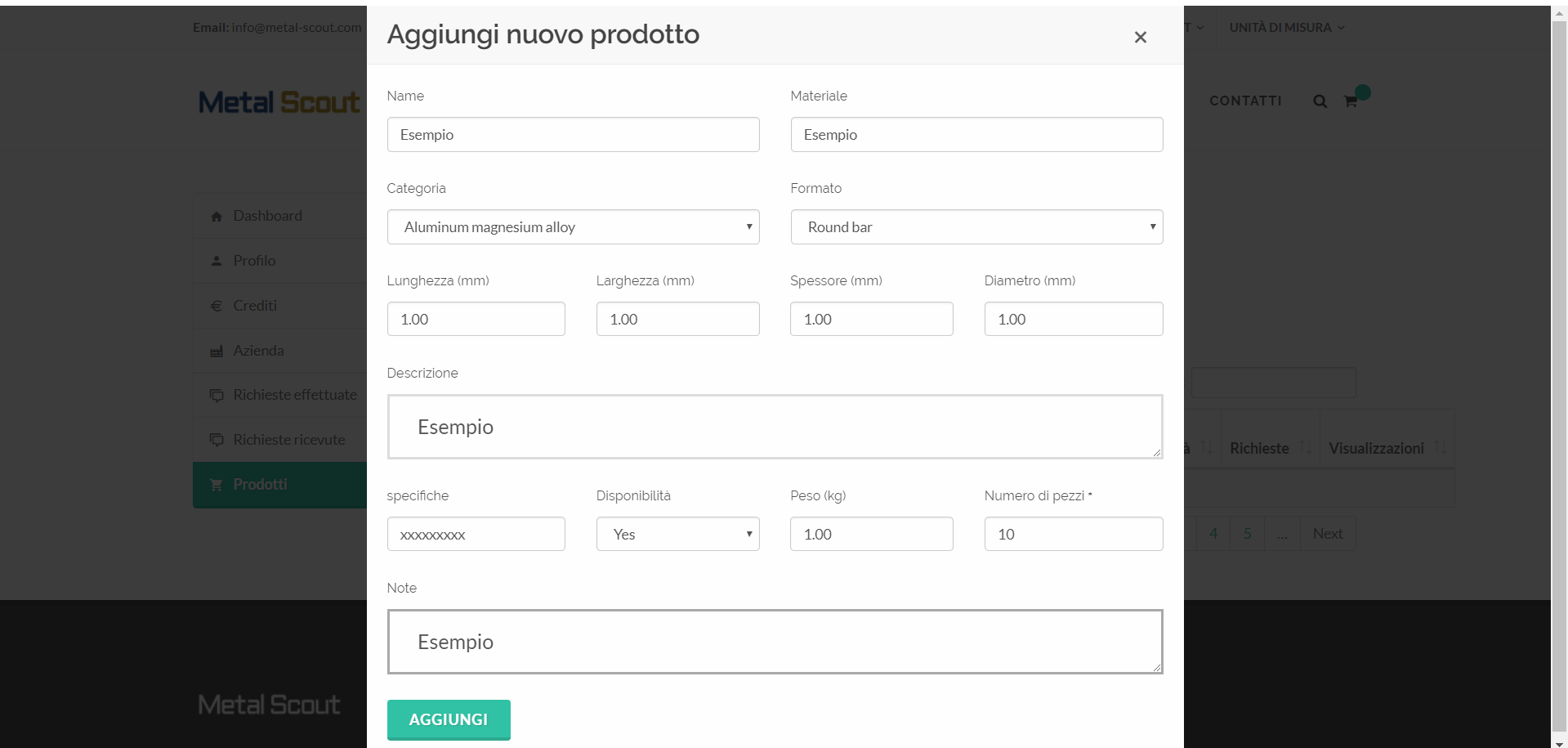Select Prodotti in the sidebar
This screenshot has width=1568, height=748.
pos(279,485)
